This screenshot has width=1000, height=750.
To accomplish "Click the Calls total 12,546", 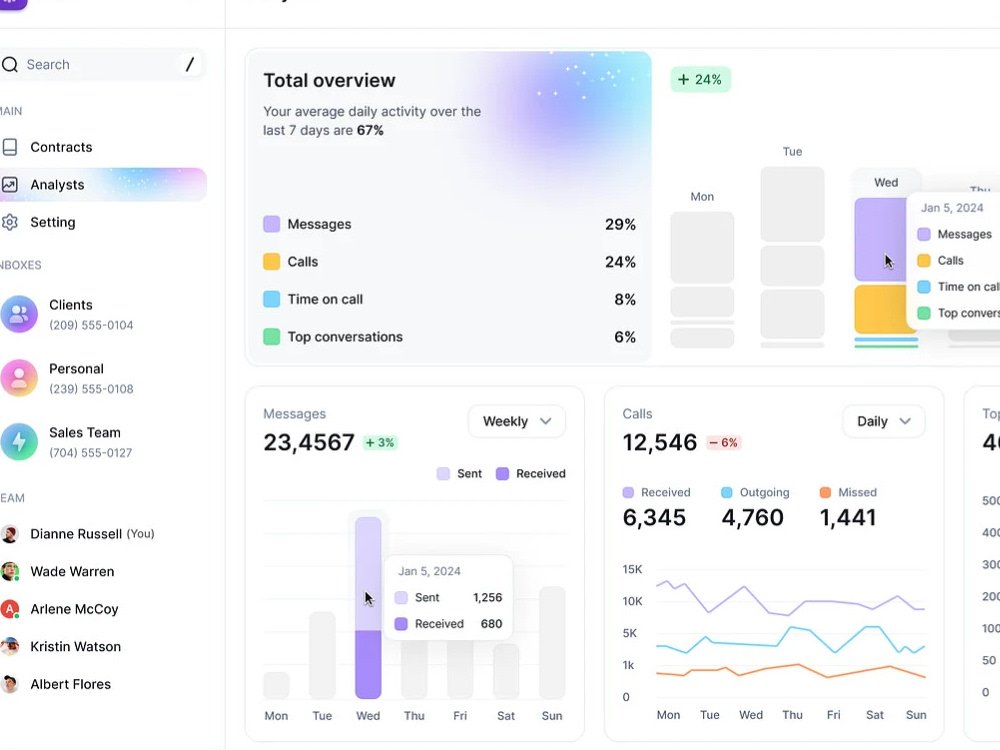I will point(659,443).
